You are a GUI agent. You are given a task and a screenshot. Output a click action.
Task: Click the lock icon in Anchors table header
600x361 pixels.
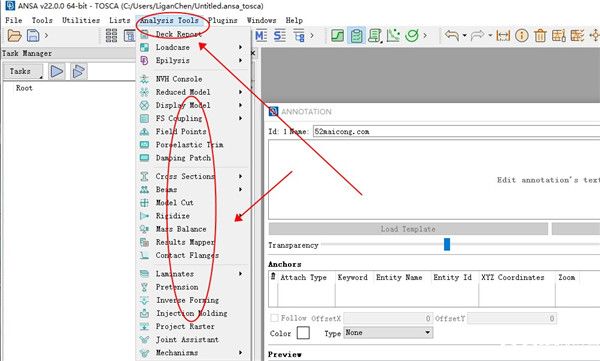[273, 276]
